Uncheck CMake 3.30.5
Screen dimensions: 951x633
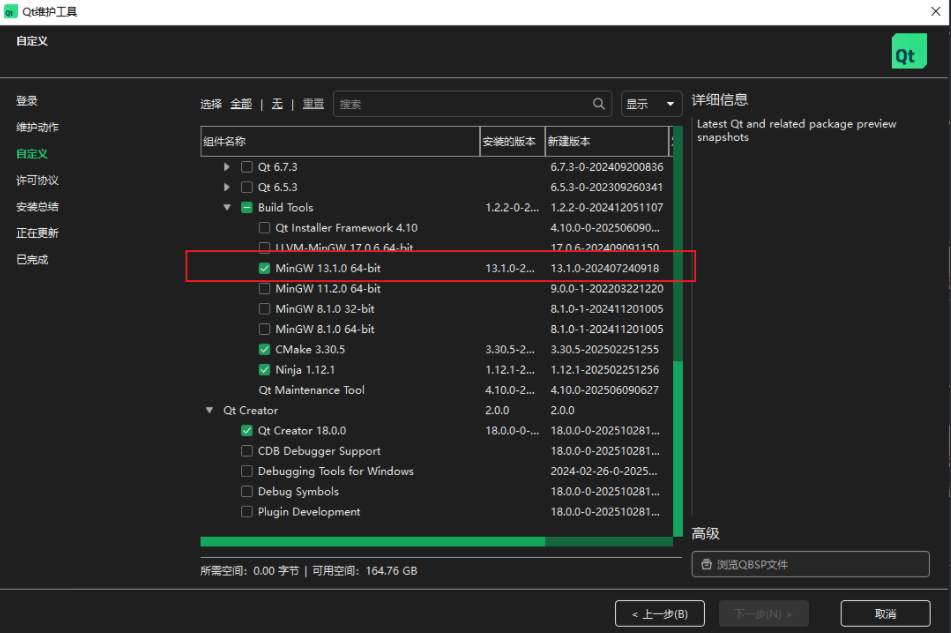(264, 349)
